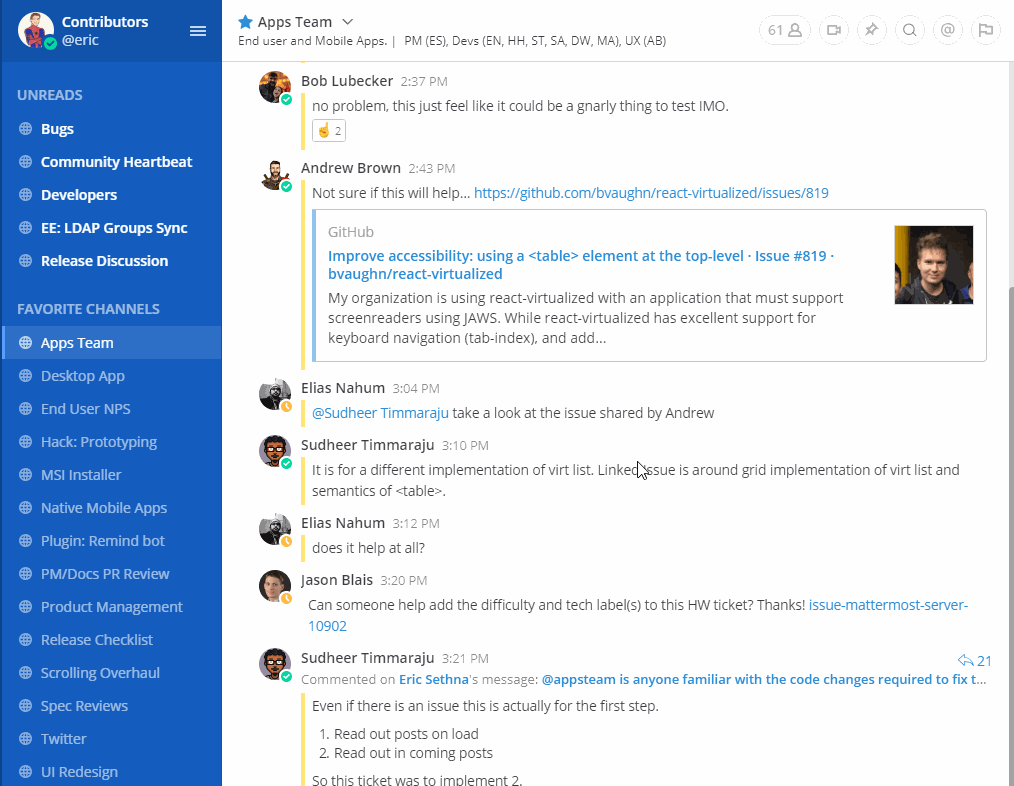The width and height of the screenshot is (1014, 786).
Task: Click the 2:37 PM timestamp
Action: (424, 82)
